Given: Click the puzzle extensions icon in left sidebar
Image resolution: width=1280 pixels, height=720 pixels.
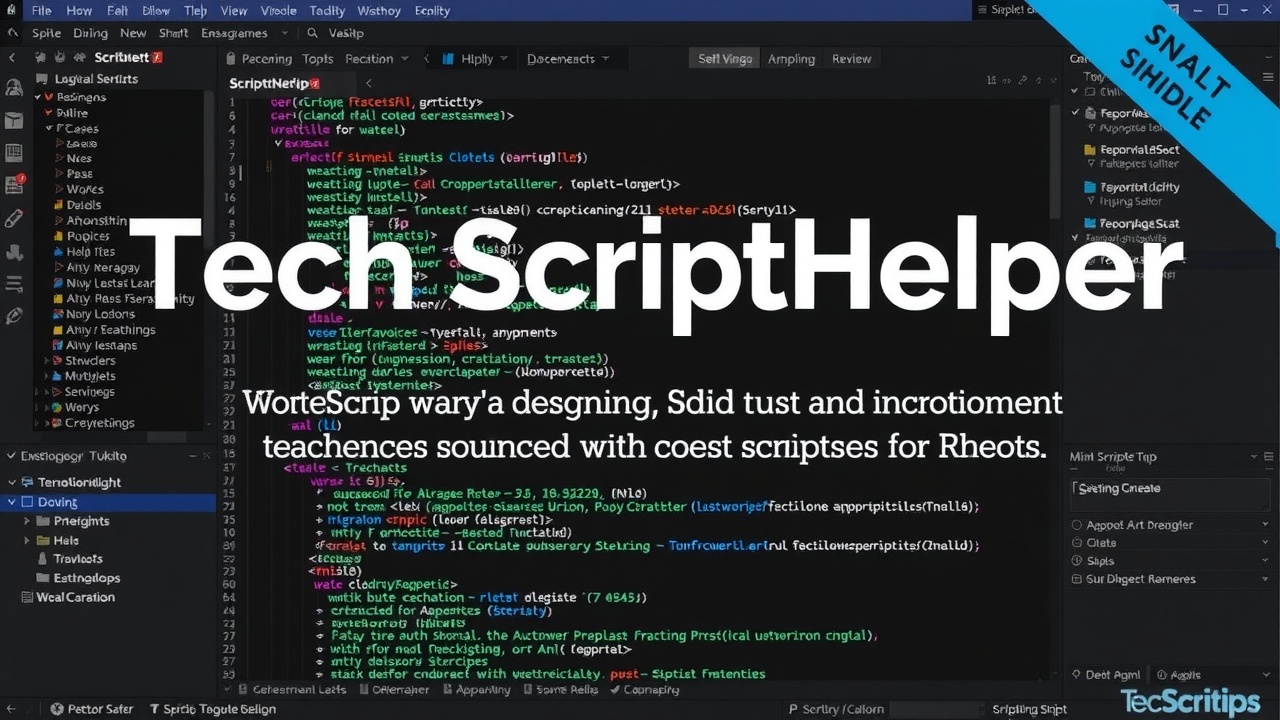Looking at the screenshot, I should [14, 251].
